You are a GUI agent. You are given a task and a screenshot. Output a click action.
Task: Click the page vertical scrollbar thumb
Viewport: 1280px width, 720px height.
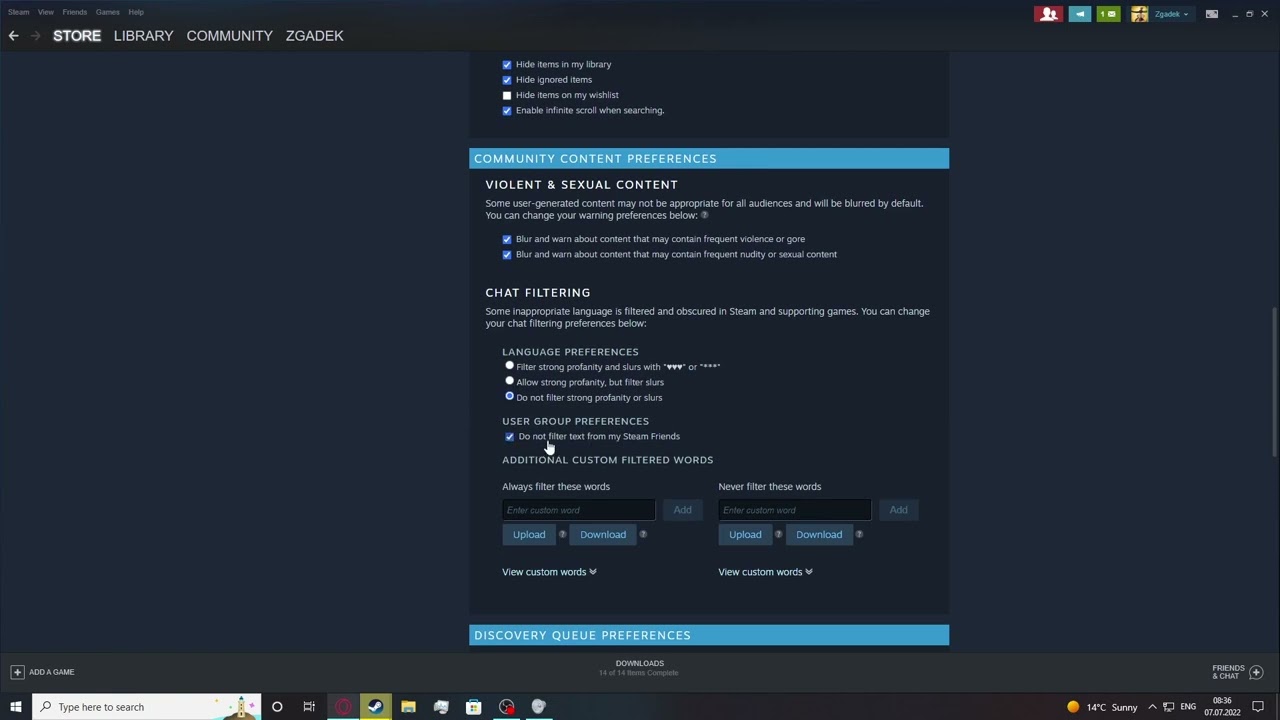tap(1274, 380)
